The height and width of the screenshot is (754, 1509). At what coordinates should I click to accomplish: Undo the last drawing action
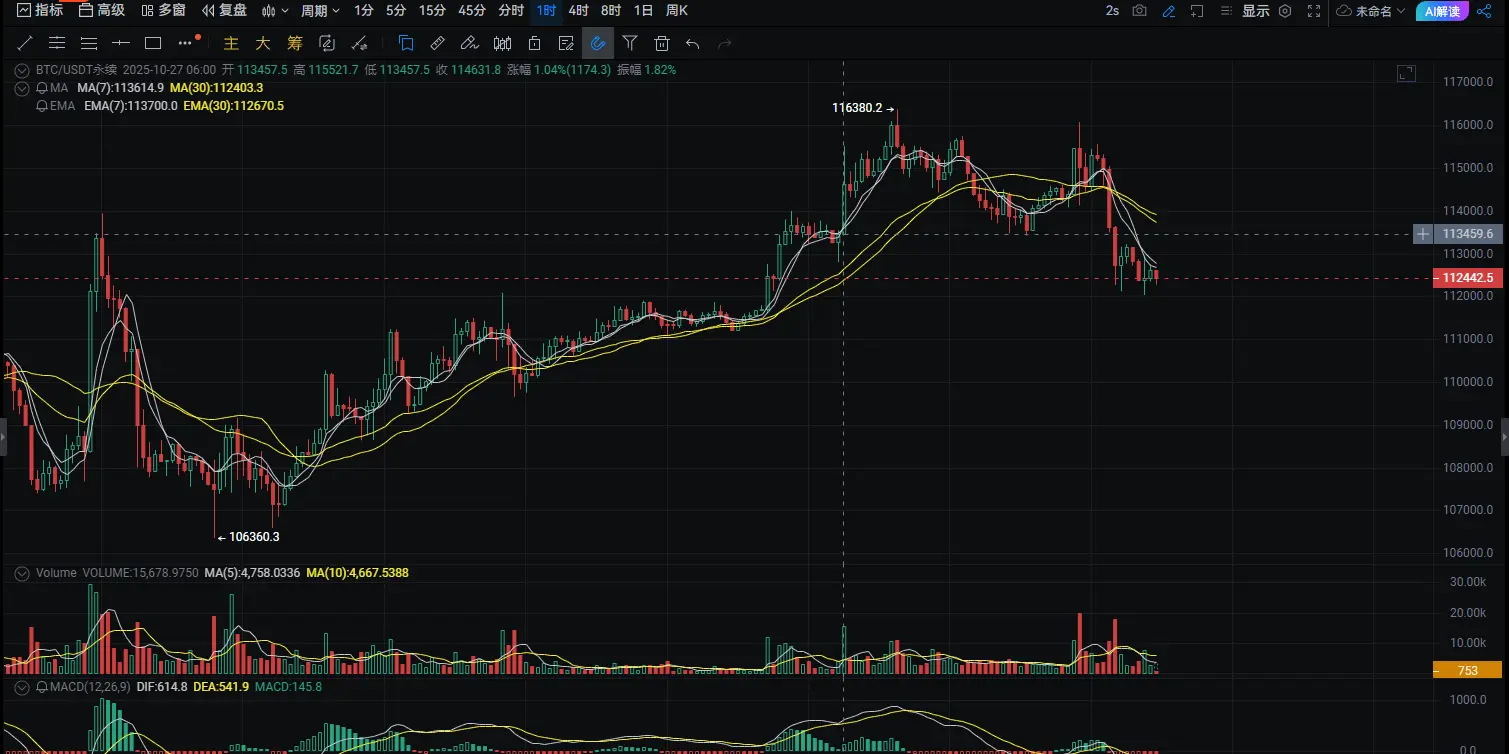click(x=693, y=43)
